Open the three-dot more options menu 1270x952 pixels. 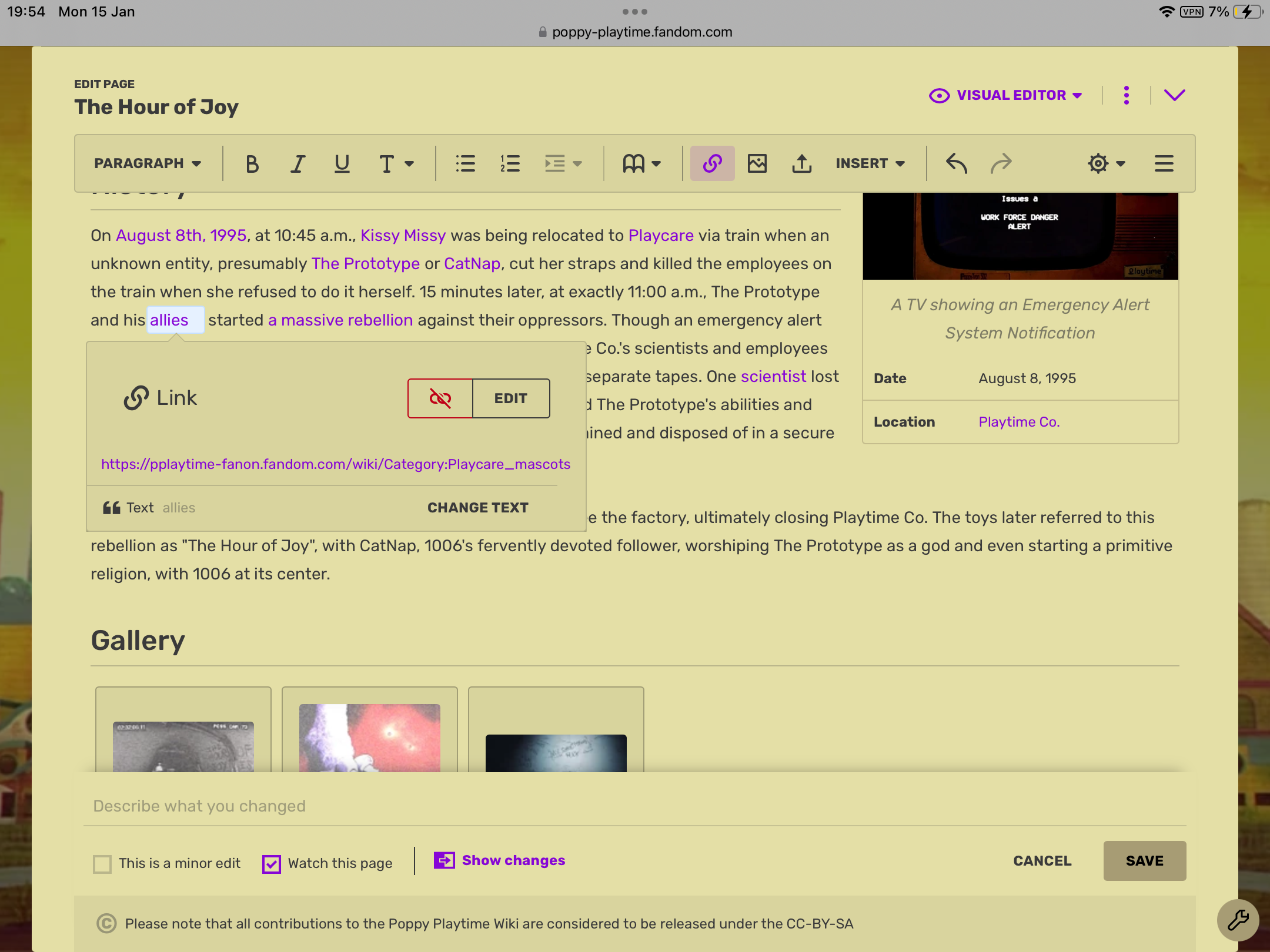pyautogui.click(x=1126, y=95)
